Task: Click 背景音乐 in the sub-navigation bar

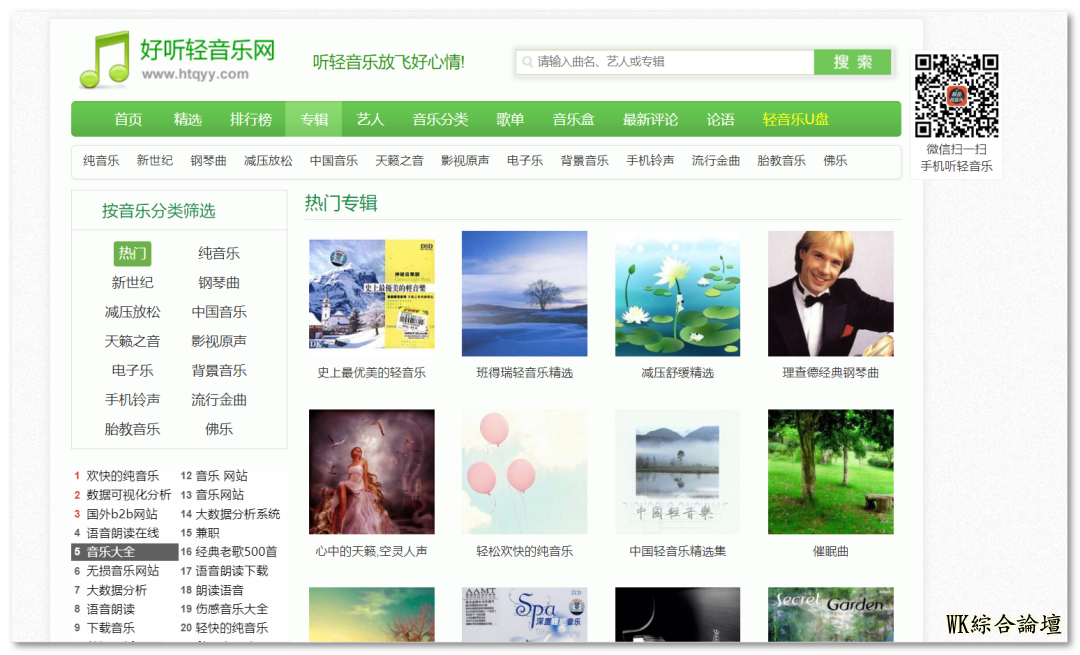Action: click(x=584, y=160)
